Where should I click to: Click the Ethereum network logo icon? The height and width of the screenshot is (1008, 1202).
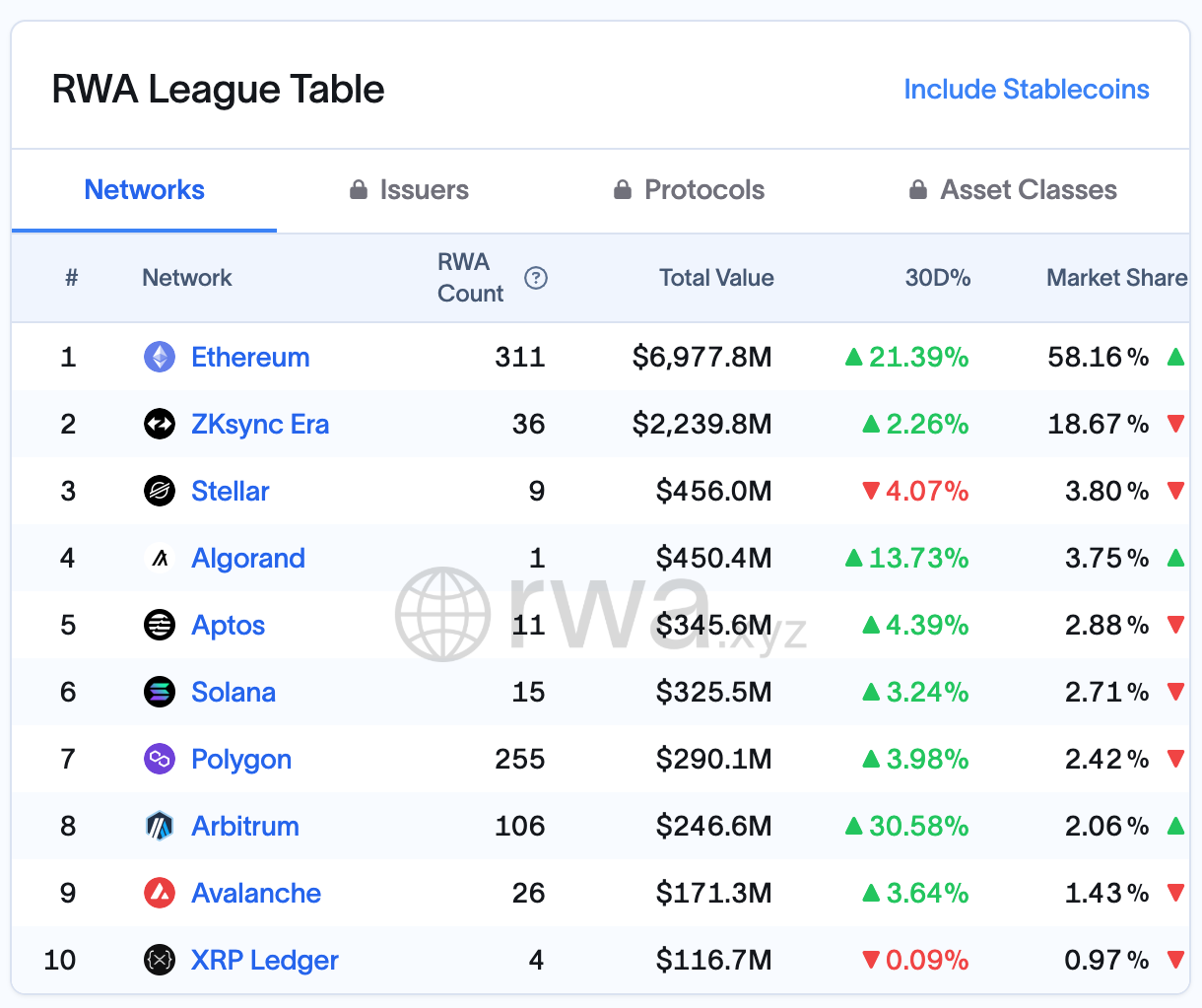coord(160,357)
